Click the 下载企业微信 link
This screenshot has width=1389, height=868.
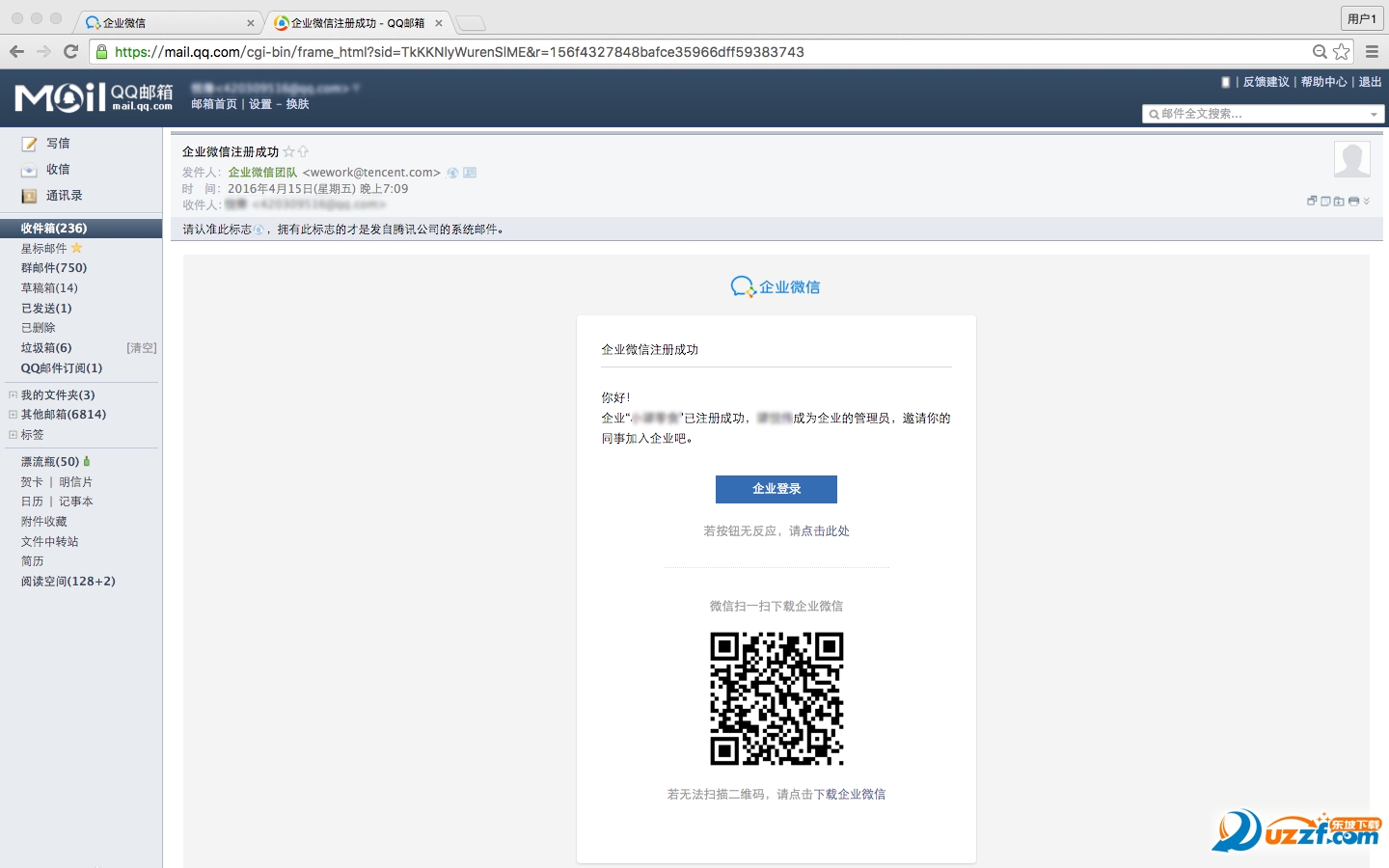tap(850, 795)
